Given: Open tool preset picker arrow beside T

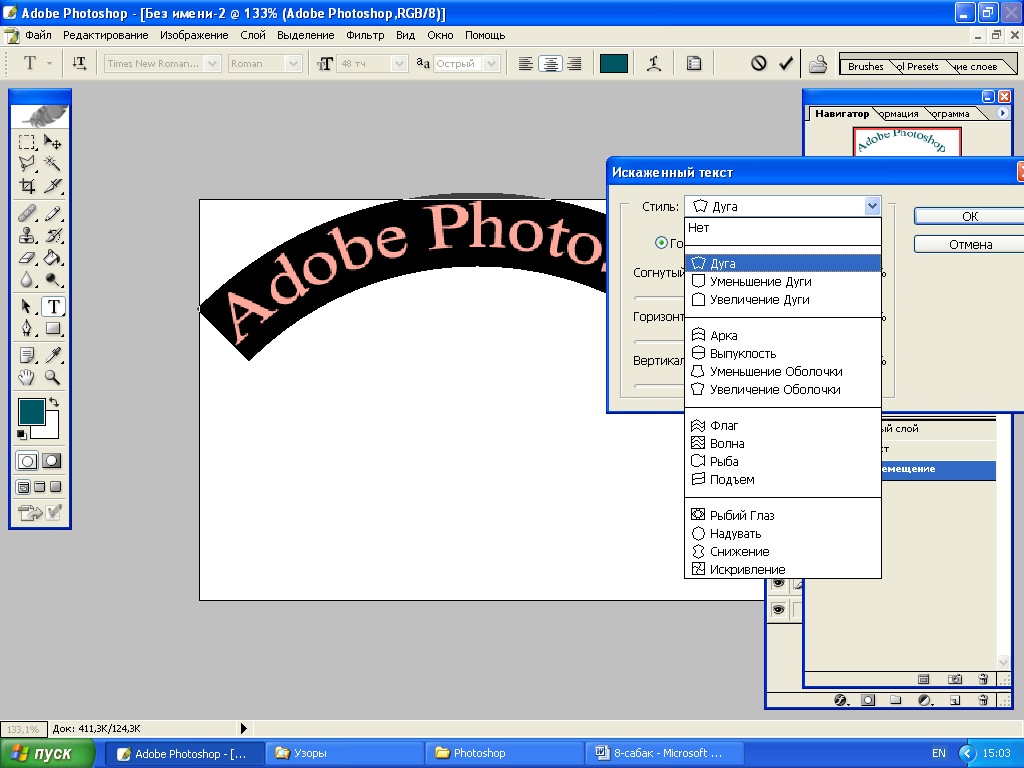Looking at the screenshot, I should 49,63.
